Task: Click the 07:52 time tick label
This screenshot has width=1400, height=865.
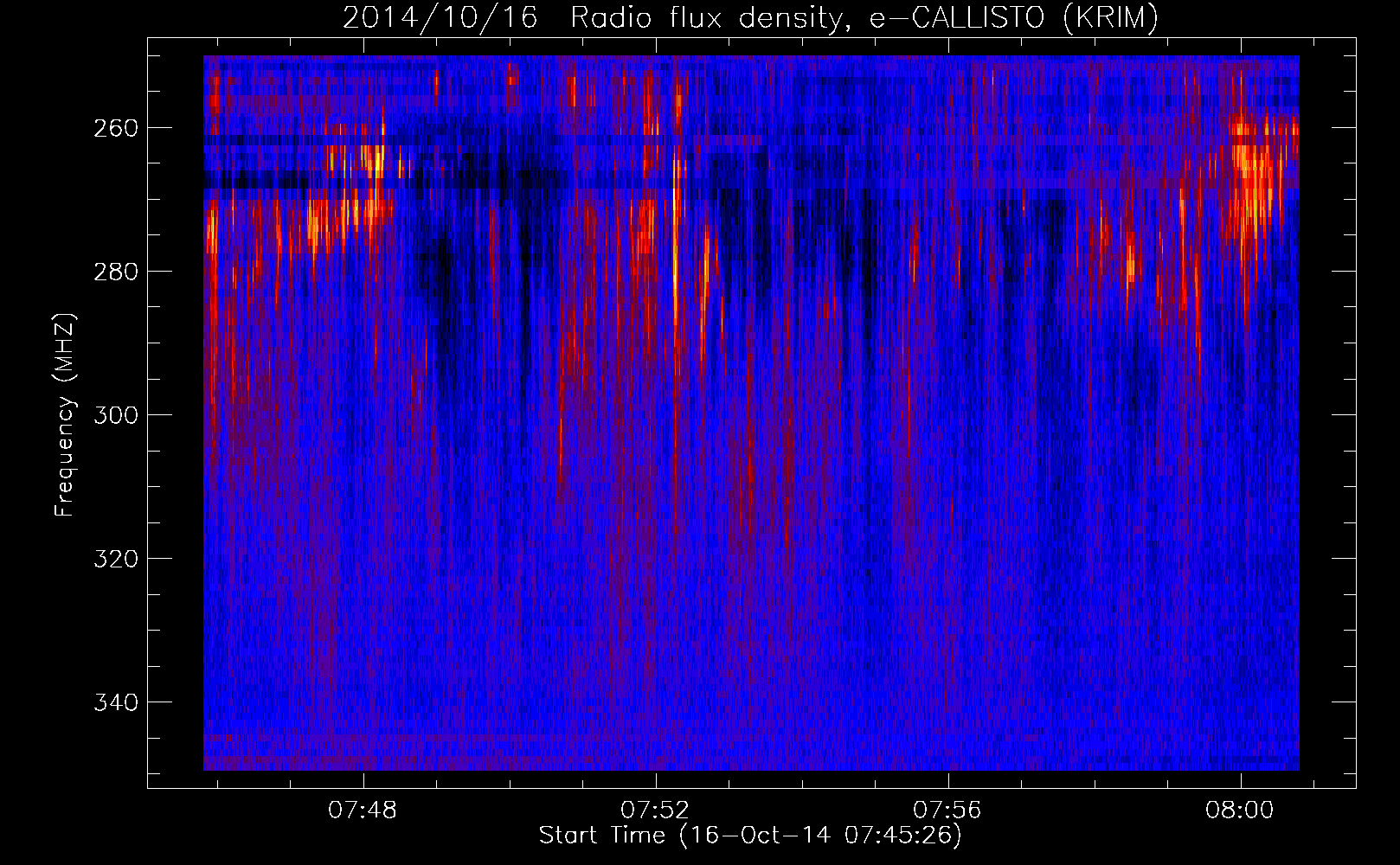Action: (x=656, y=811)
